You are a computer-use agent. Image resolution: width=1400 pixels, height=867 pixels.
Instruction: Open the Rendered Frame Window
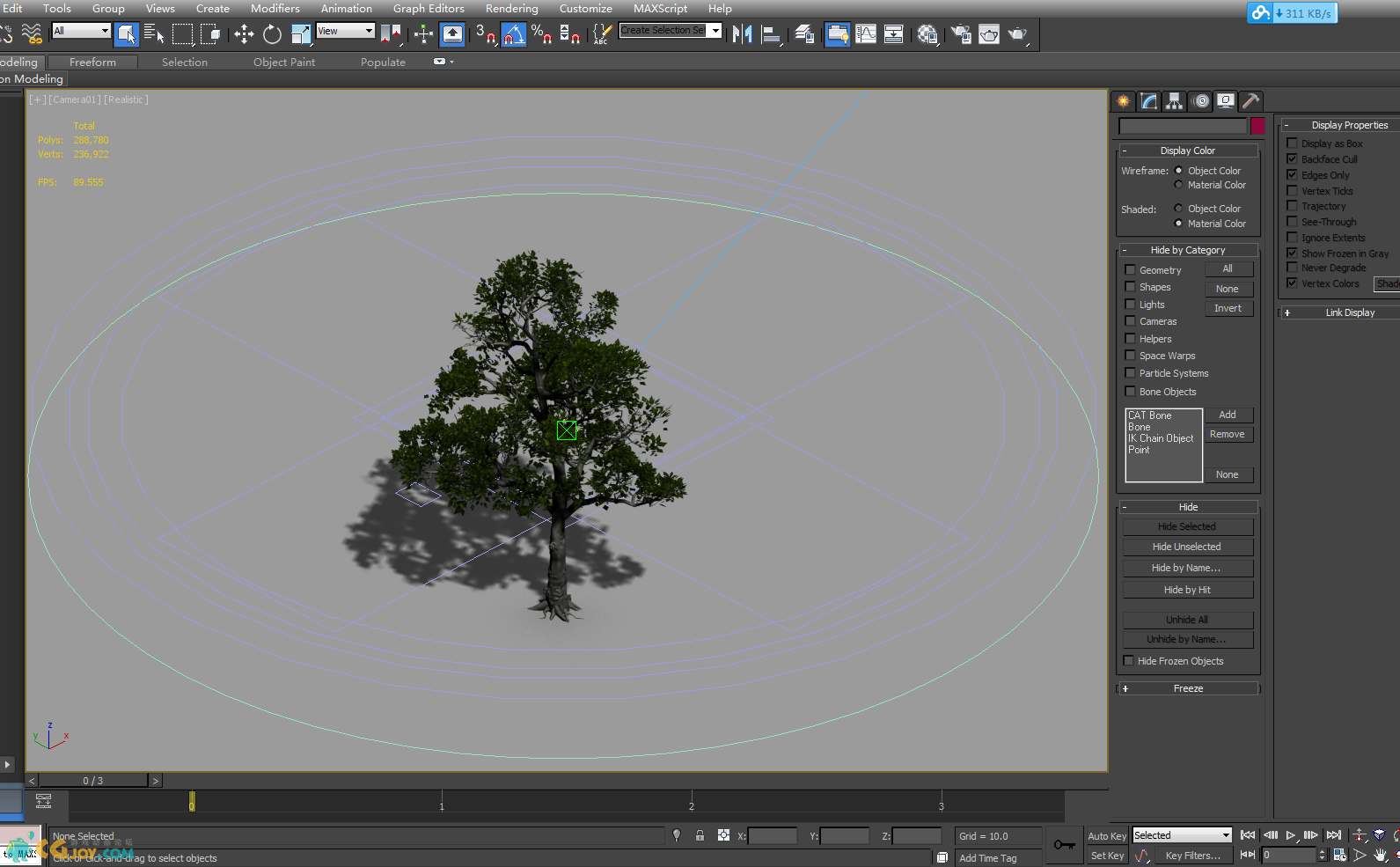tap(989, 34)
